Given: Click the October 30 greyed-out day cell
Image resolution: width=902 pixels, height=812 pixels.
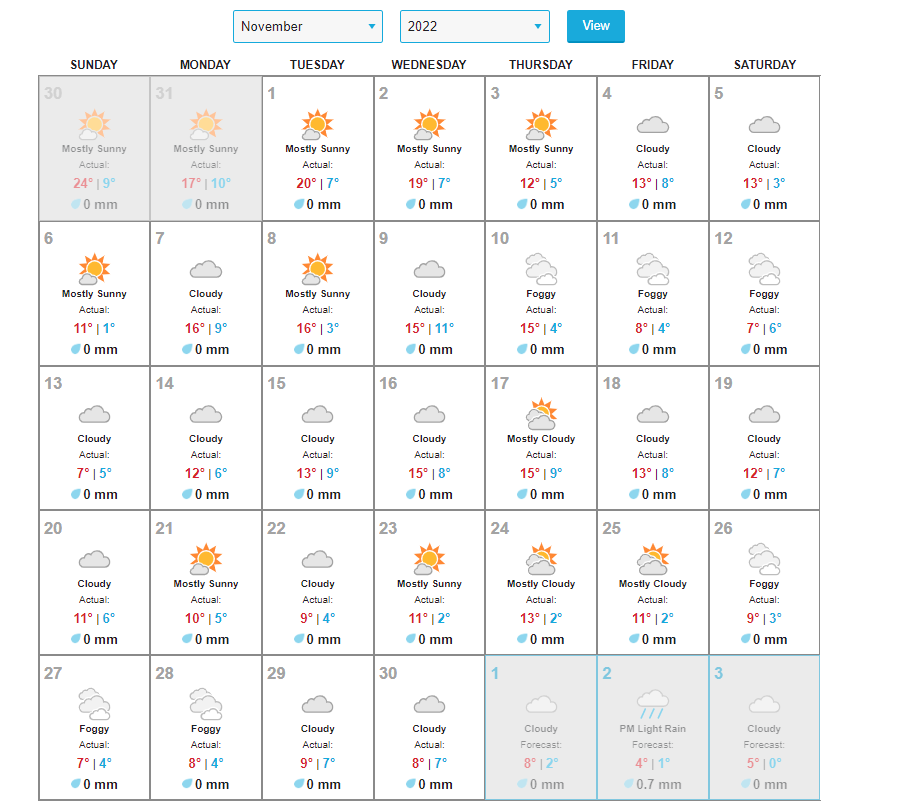Looking at the screenshot, I should click(x=94, y=148).
